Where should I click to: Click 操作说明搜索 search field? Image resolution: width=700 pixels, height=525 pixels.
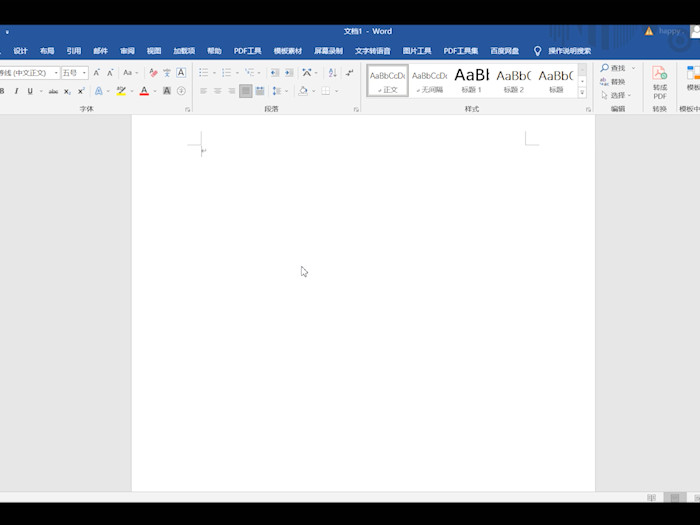(570, 51)
